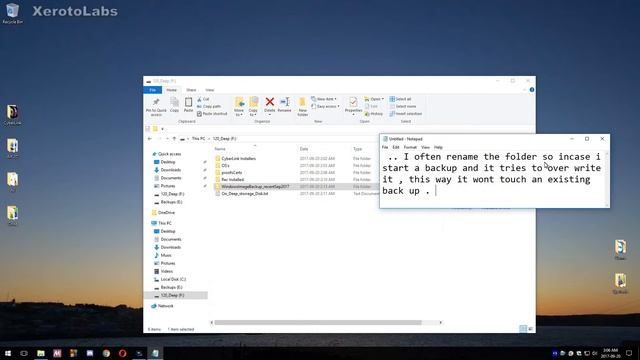Click the horizontal scrollbar in file list
Screen dimensions: 640x360
(318, 322)
